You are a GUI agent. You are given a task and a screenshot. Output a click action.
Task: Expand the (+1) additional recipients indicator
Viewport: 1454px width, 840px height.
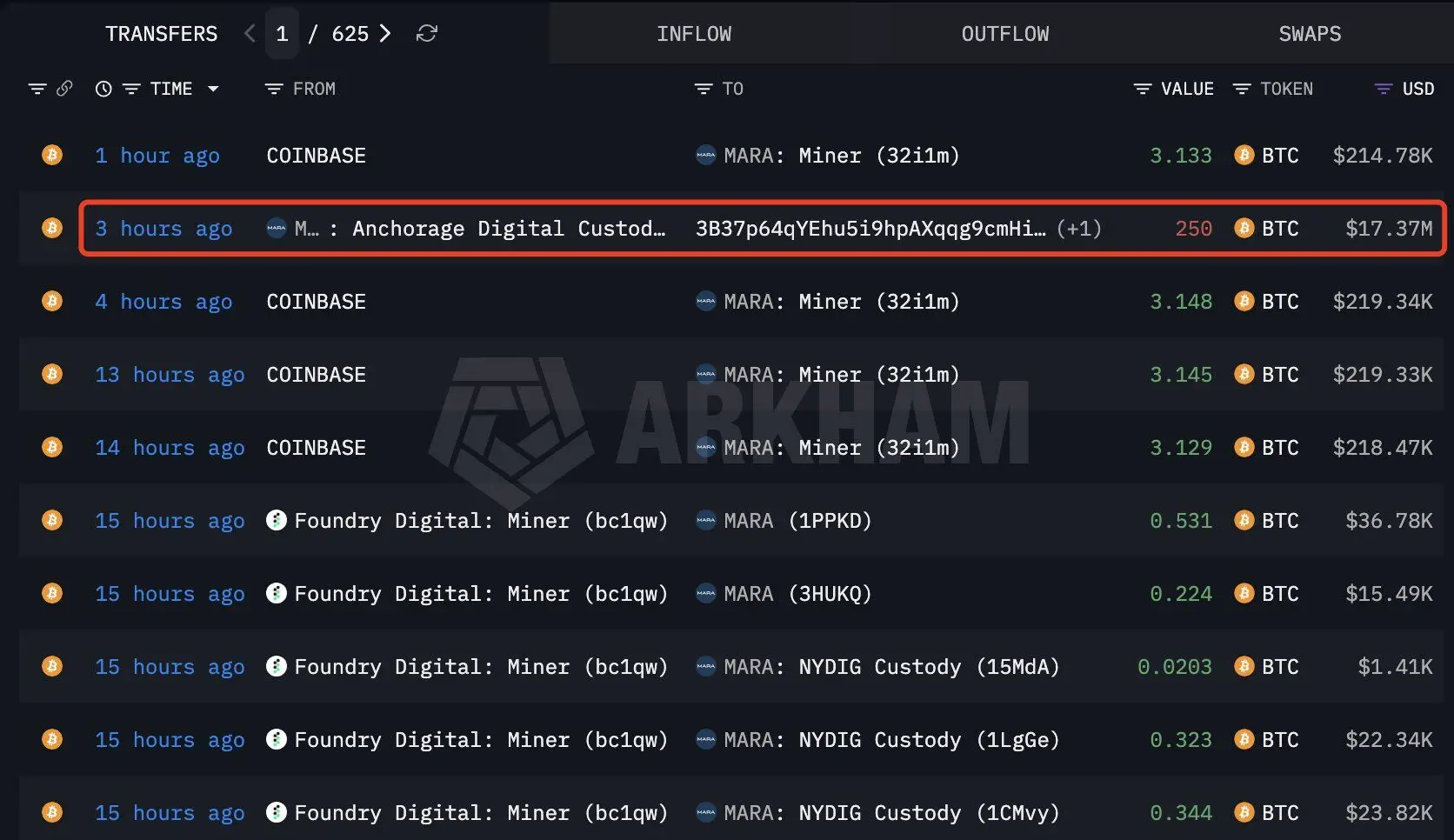point(1079,229)
